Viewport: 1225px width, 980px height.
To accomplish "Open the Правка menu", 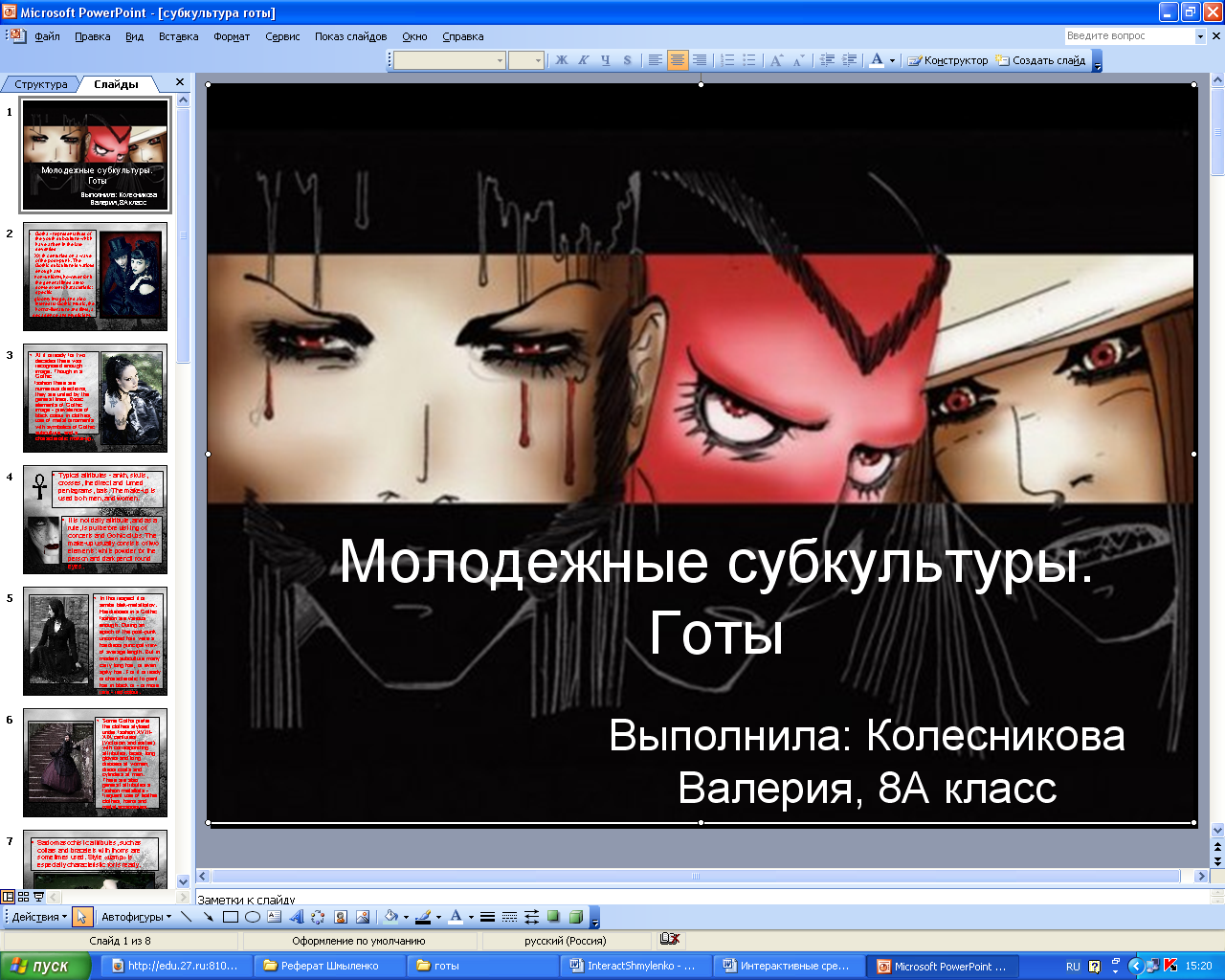I will pyautogui.click(x=92, y=36).
